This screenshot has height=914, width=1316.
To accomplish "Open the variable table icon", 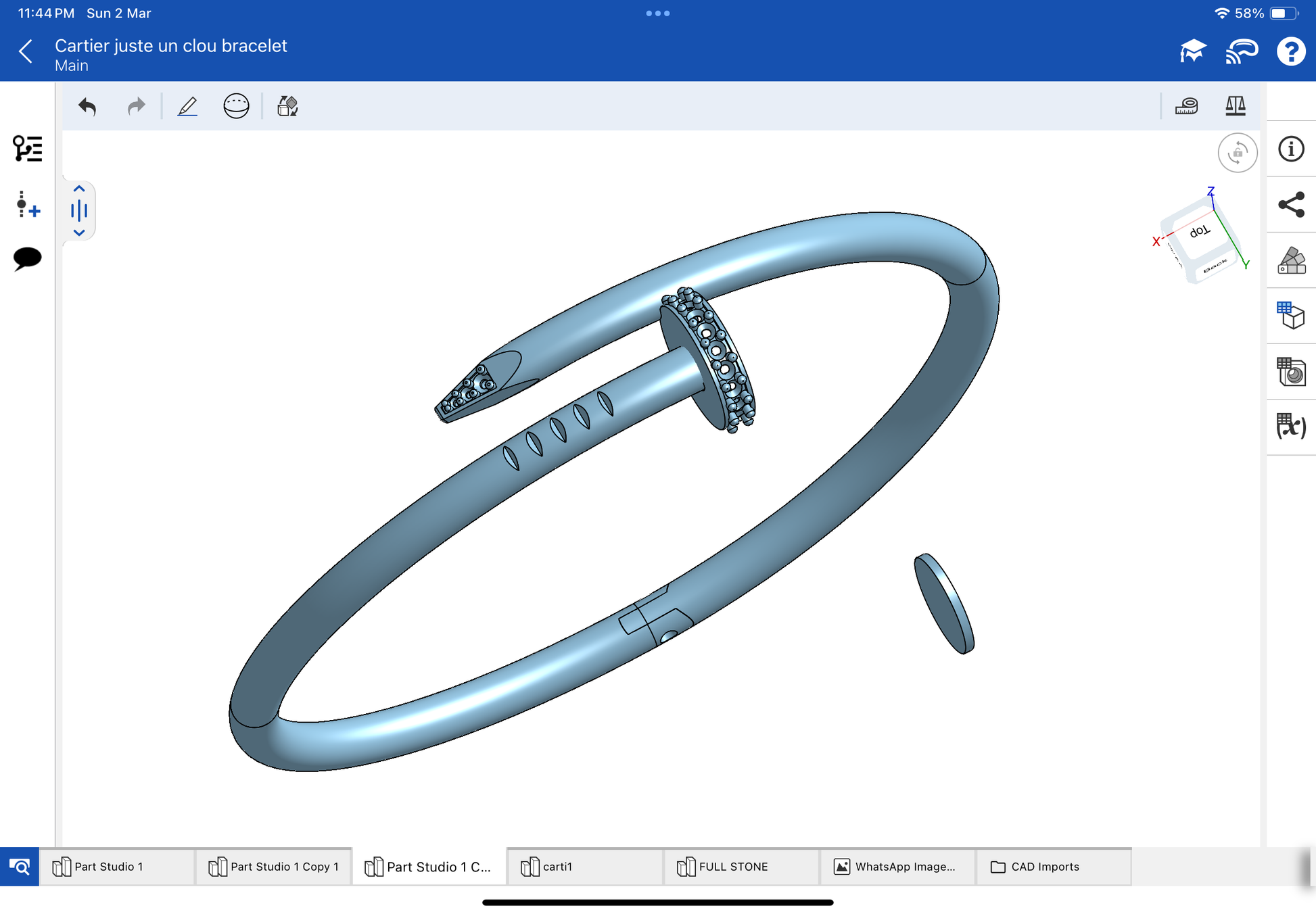I will [x=1291, y=426].
